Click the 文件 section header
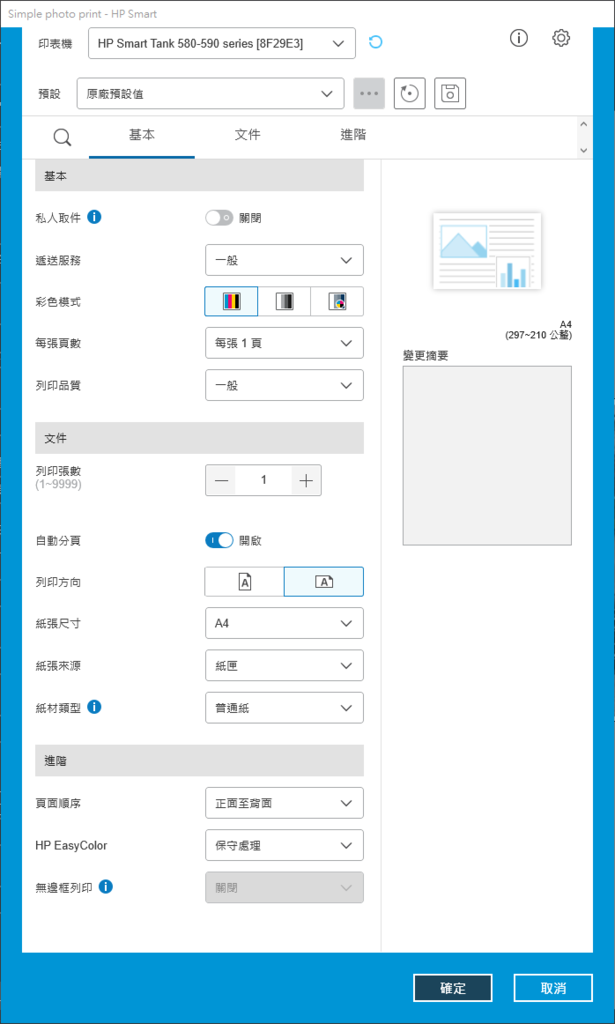 199,438
